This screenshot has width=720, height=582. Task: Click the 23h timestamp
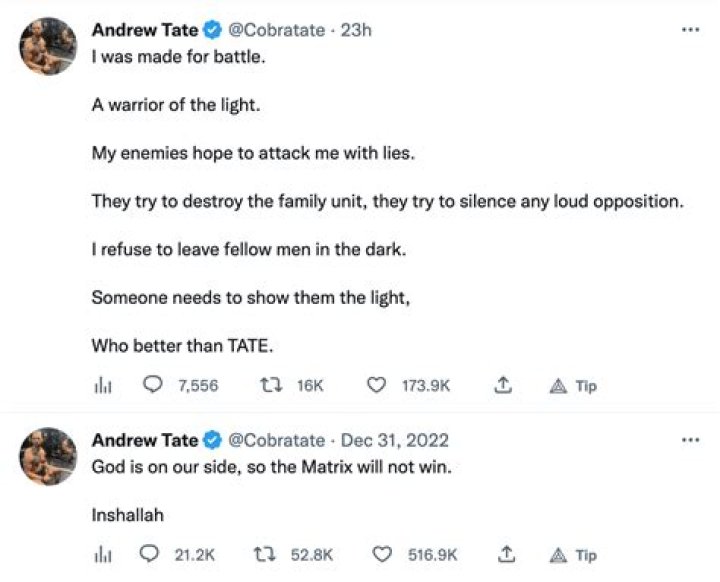(356, 30)
